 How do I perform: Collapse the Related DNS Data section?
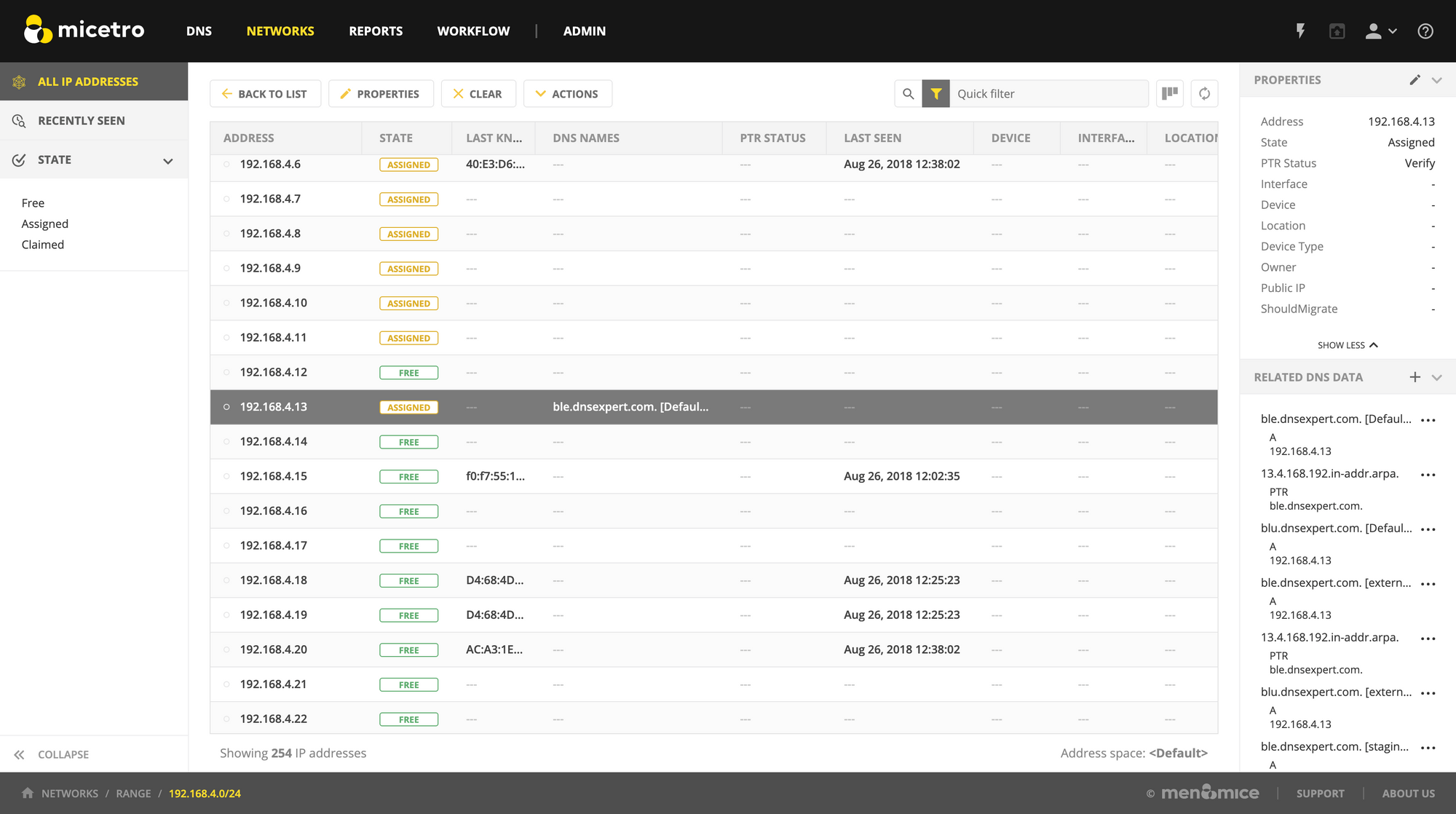click(1437, 377)
